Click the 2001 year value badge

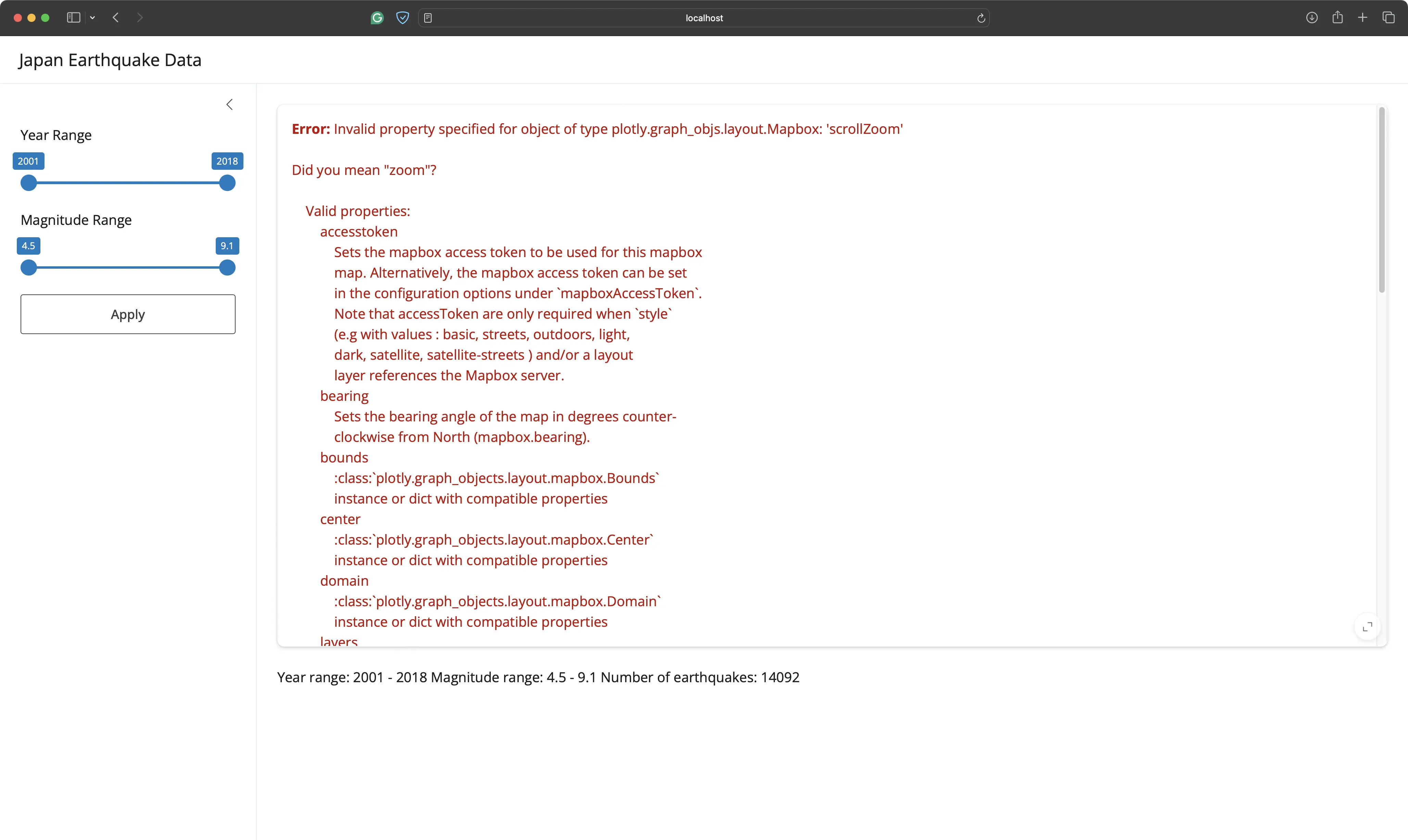(x=28, y=161)
